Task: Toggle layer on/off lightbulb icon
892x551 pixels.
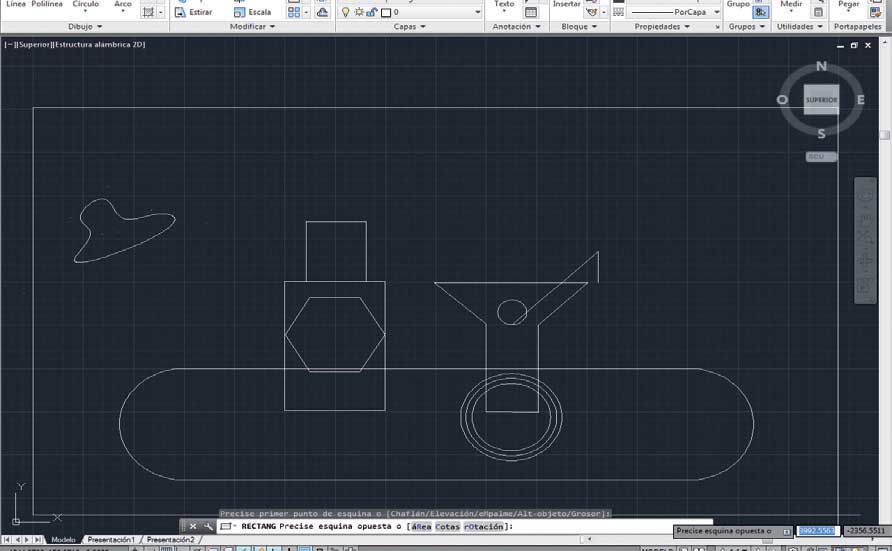Action: click(345, 12)
